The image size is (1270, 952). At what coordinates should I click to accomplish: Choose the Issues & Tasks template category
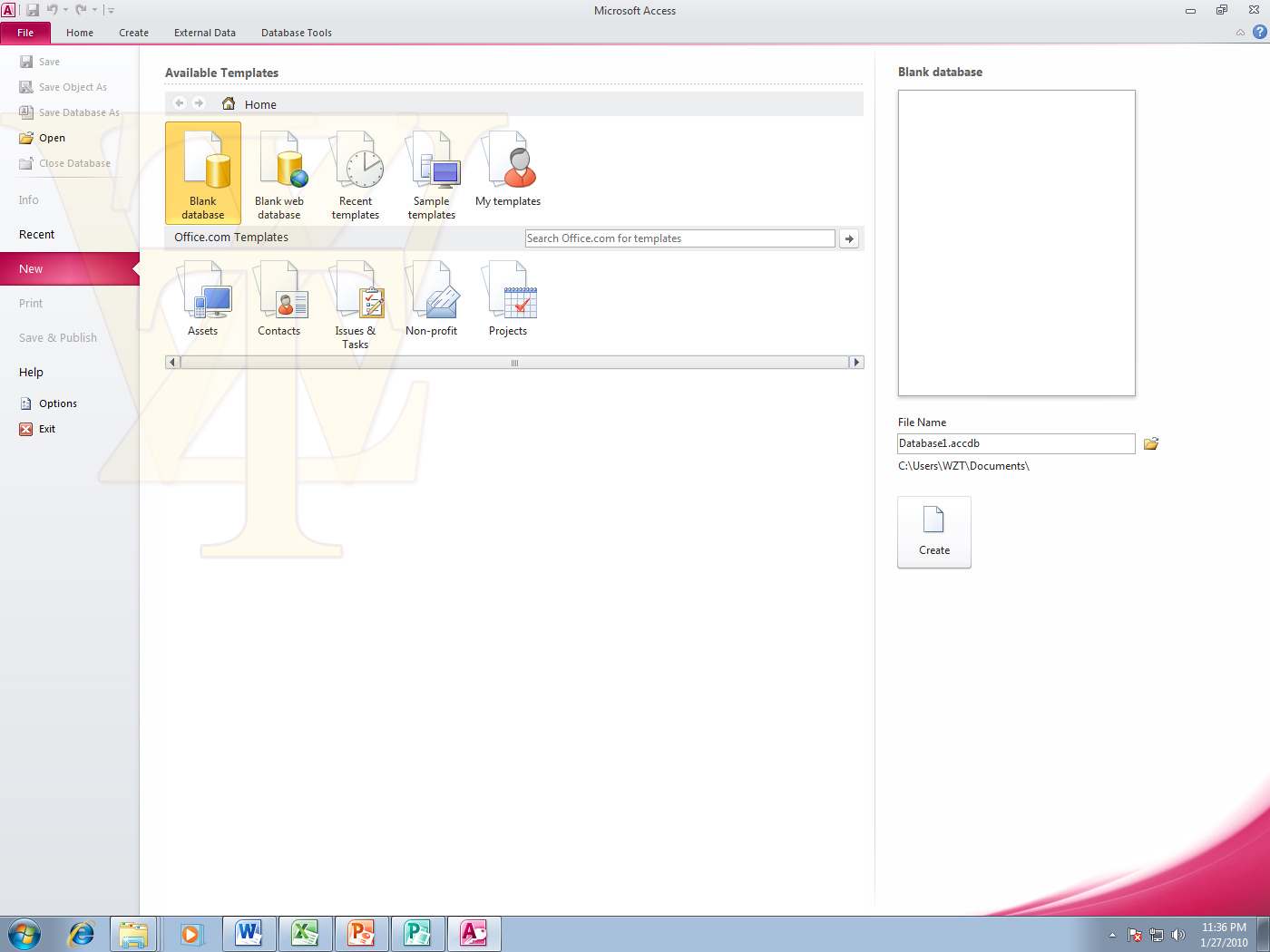click(x=356, y=305)
